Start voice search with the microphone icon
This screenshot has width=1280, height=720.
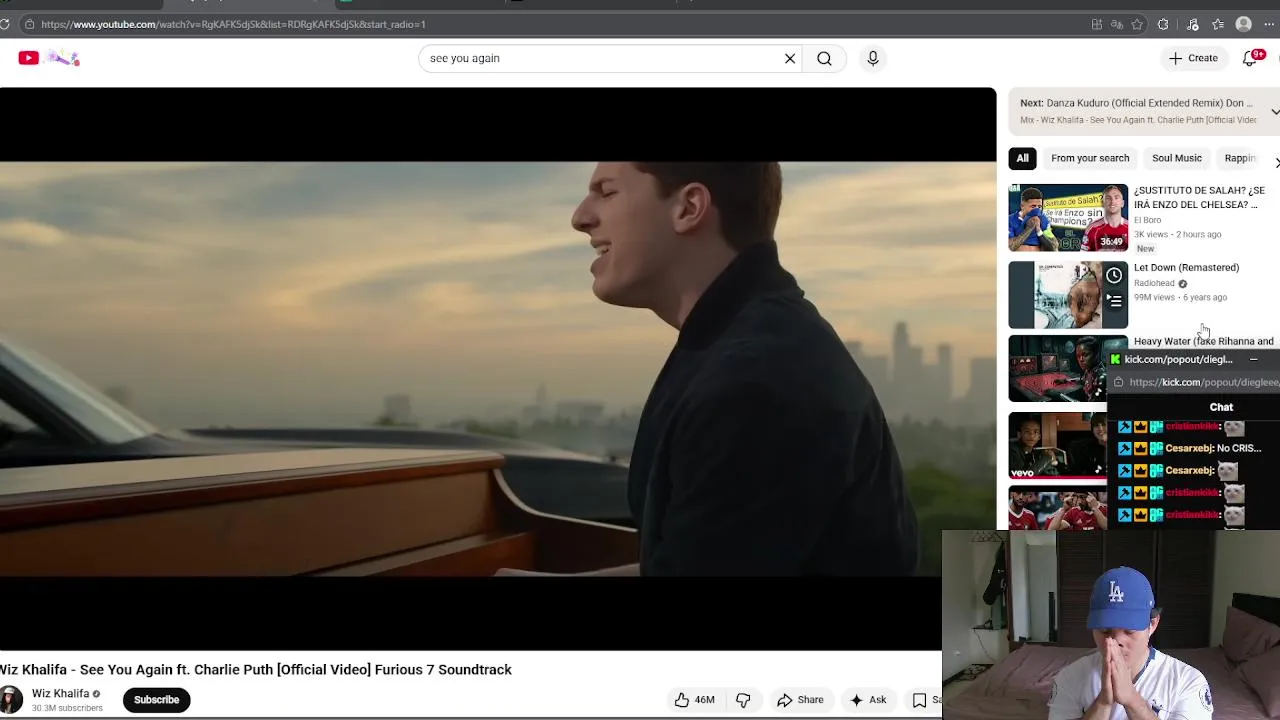click(x=873, y=58)
